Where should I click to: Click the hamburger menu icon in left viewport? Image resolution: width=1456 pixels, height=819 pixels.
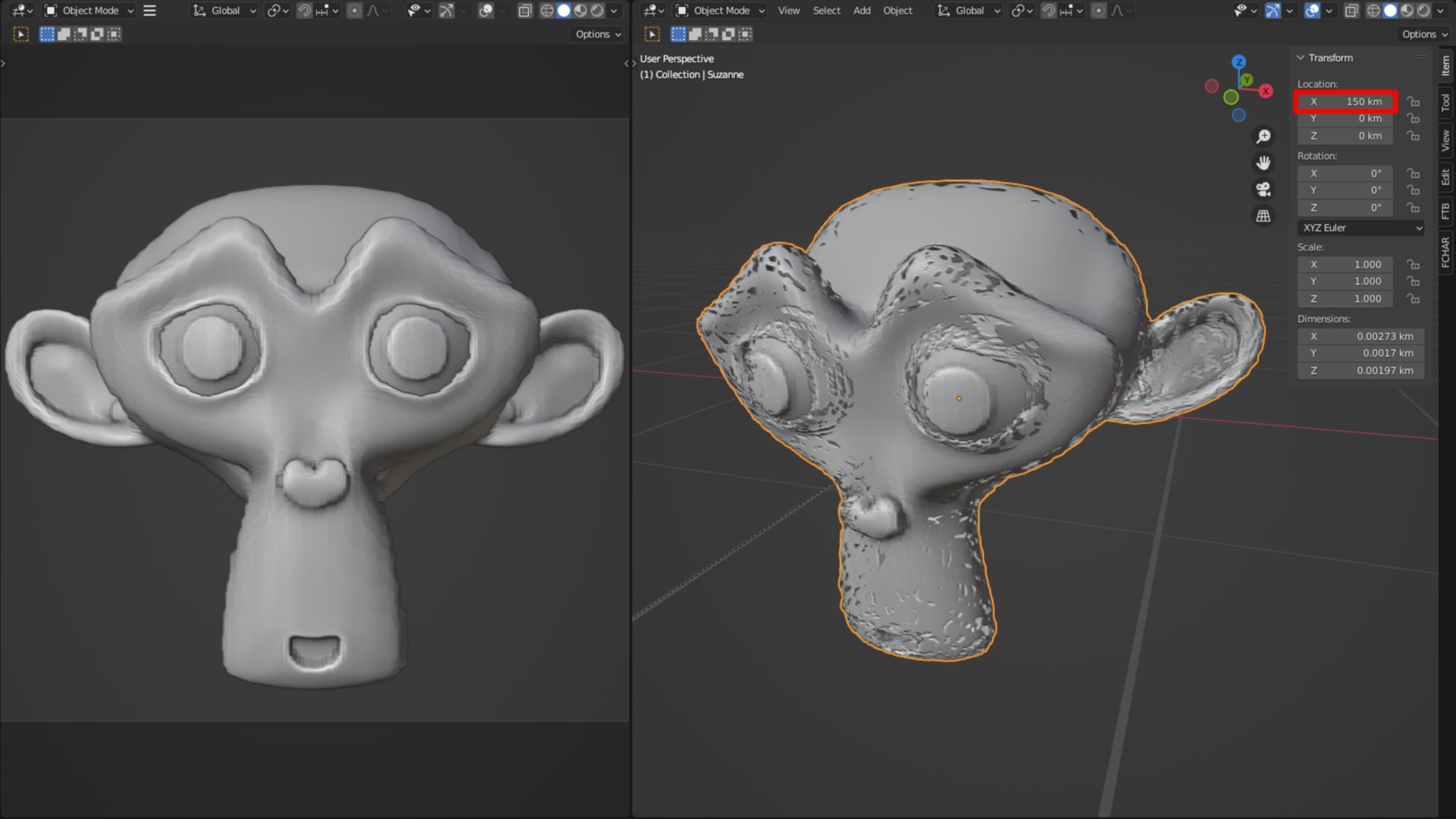pyautogui.click(x=149, y=11)
